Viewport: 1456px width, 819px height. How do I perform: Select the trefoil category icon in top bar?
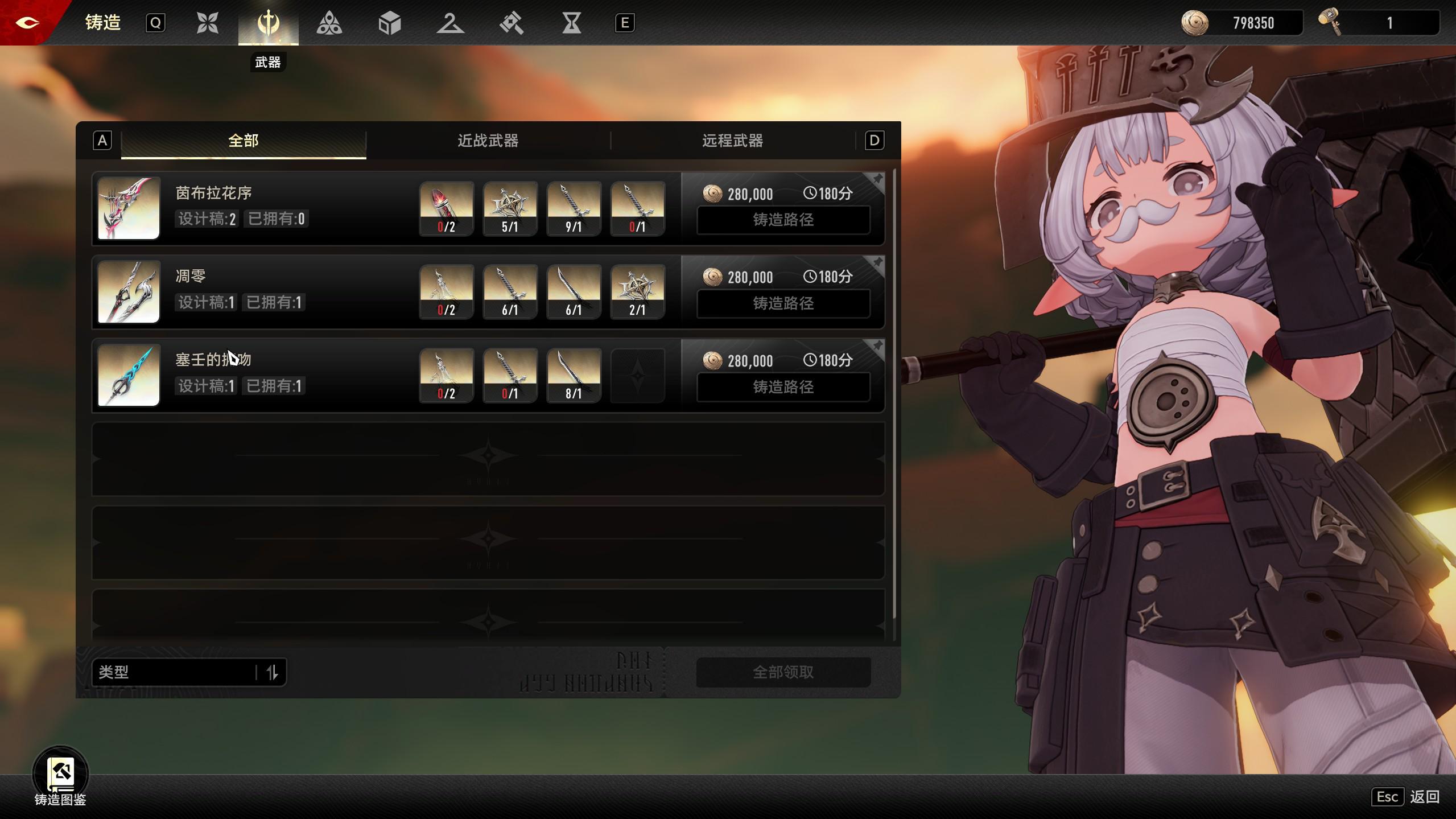329,23
